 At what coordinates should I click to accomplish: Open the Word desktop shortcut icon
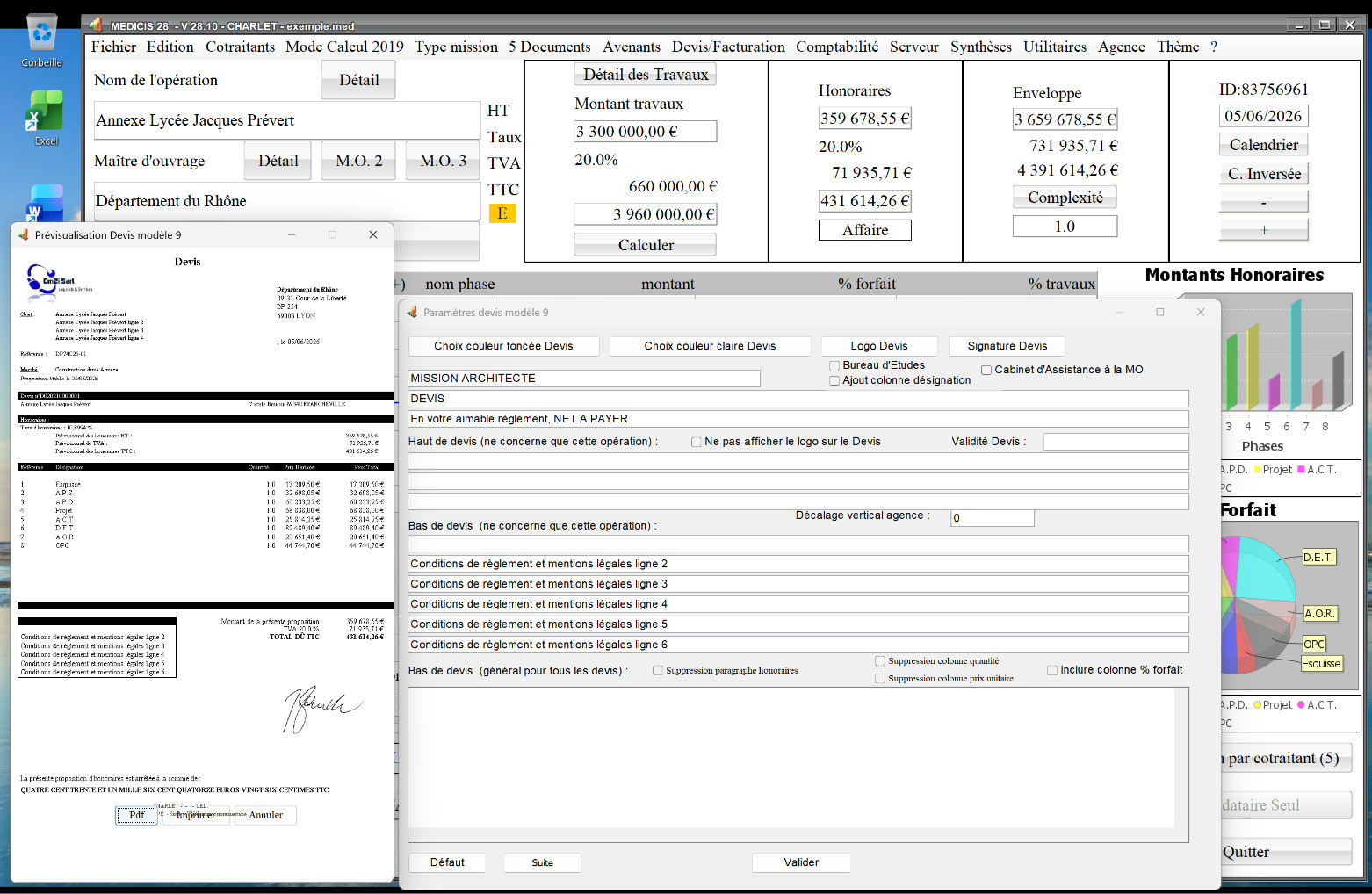(46, 203)
